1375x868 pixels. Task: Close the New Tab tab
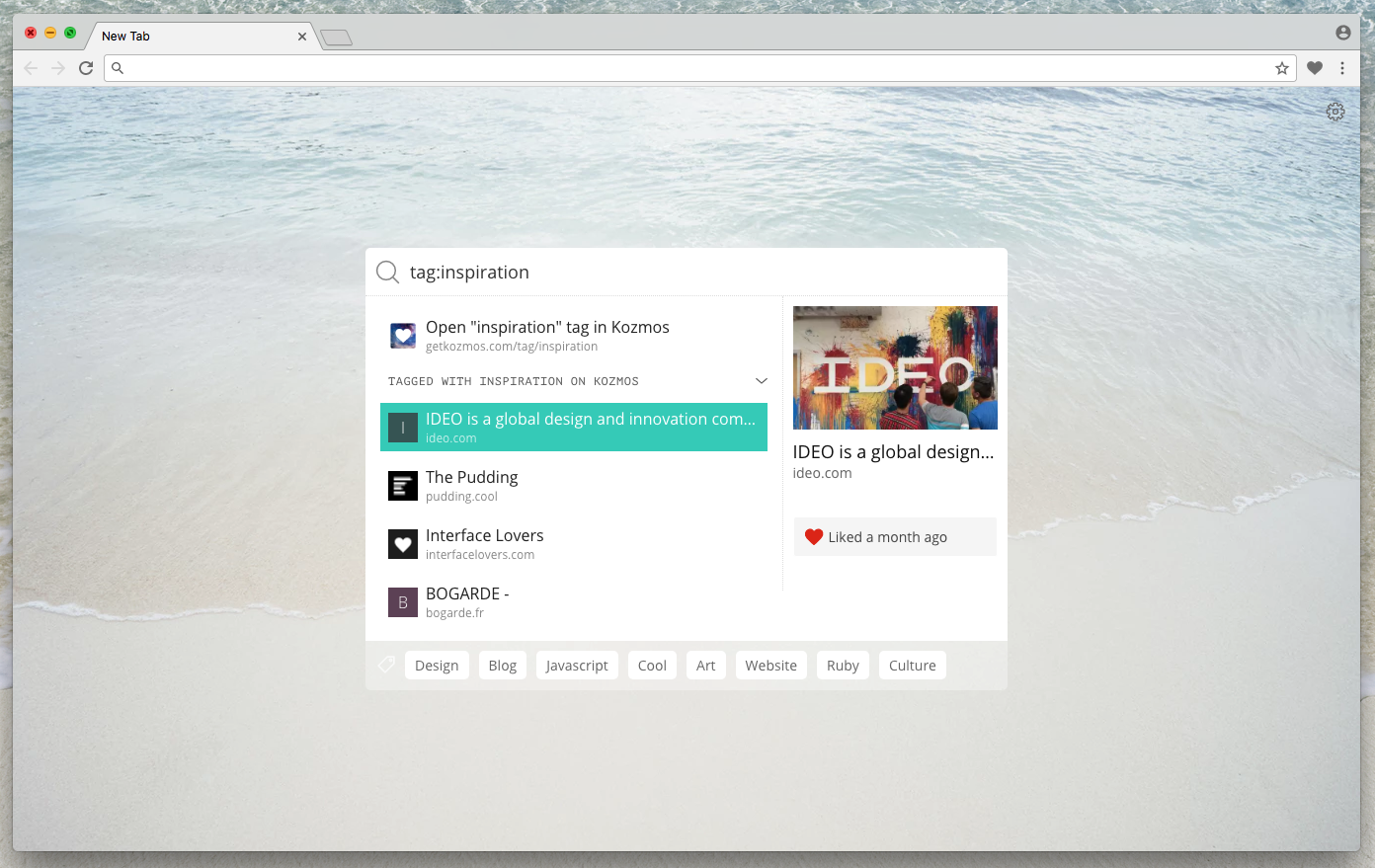[302, 37]
